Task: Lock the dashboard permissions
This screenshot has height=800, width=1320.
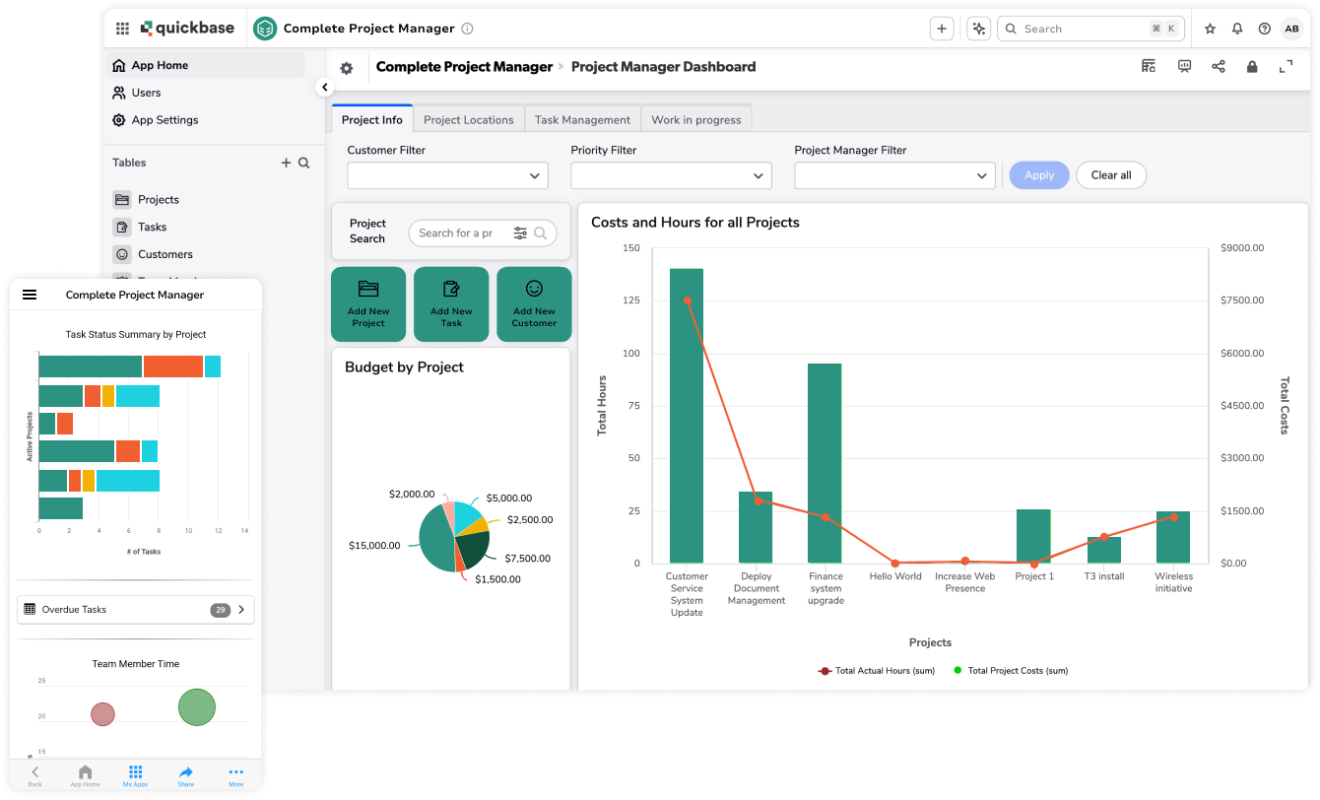Action: [1252, 66]
